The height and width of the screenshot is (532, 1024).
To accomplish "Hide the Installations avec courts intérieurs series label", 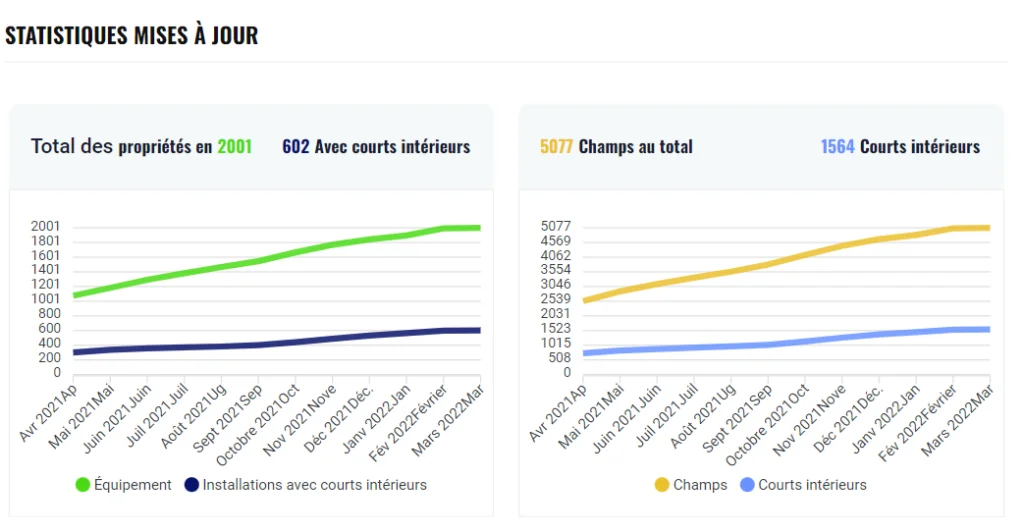I will pyautogui.click(x=314, y=485).
